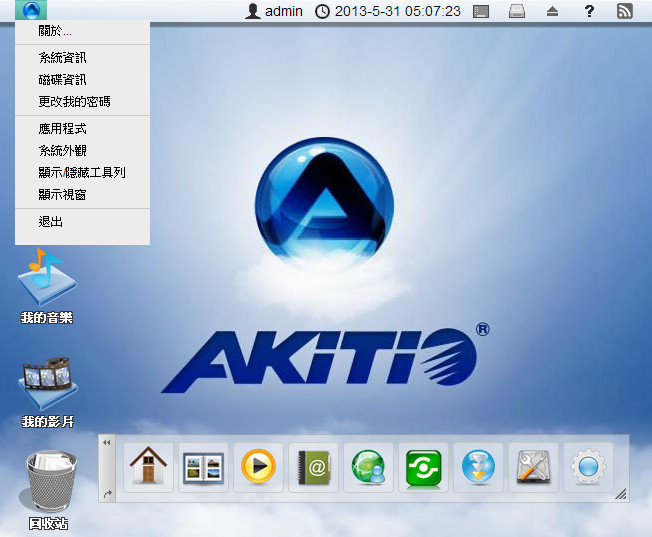Click the green sync arrows dock icon
The height and width of the screenshot is (537, 652).
(423, 467)
